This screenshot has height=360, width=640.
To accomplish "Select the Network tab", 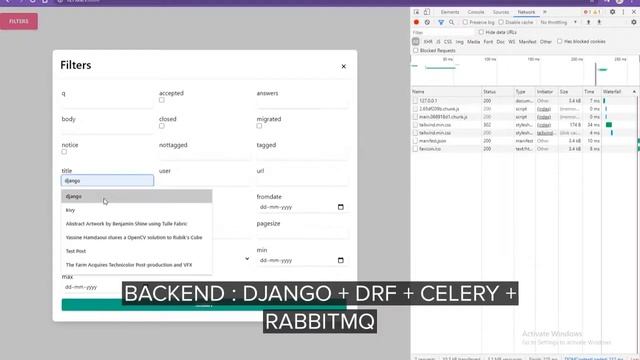I will click(527, 12).
